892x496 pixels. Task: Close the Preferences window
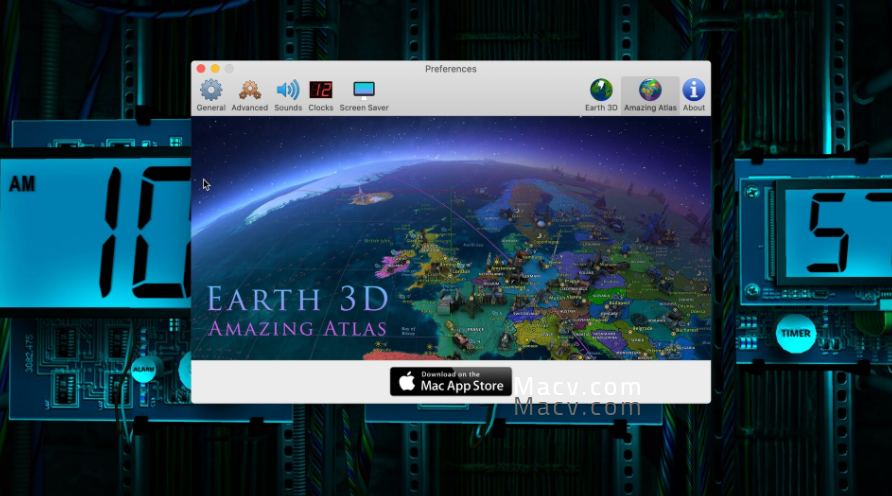pyautogui.click(x=201, y=69)
